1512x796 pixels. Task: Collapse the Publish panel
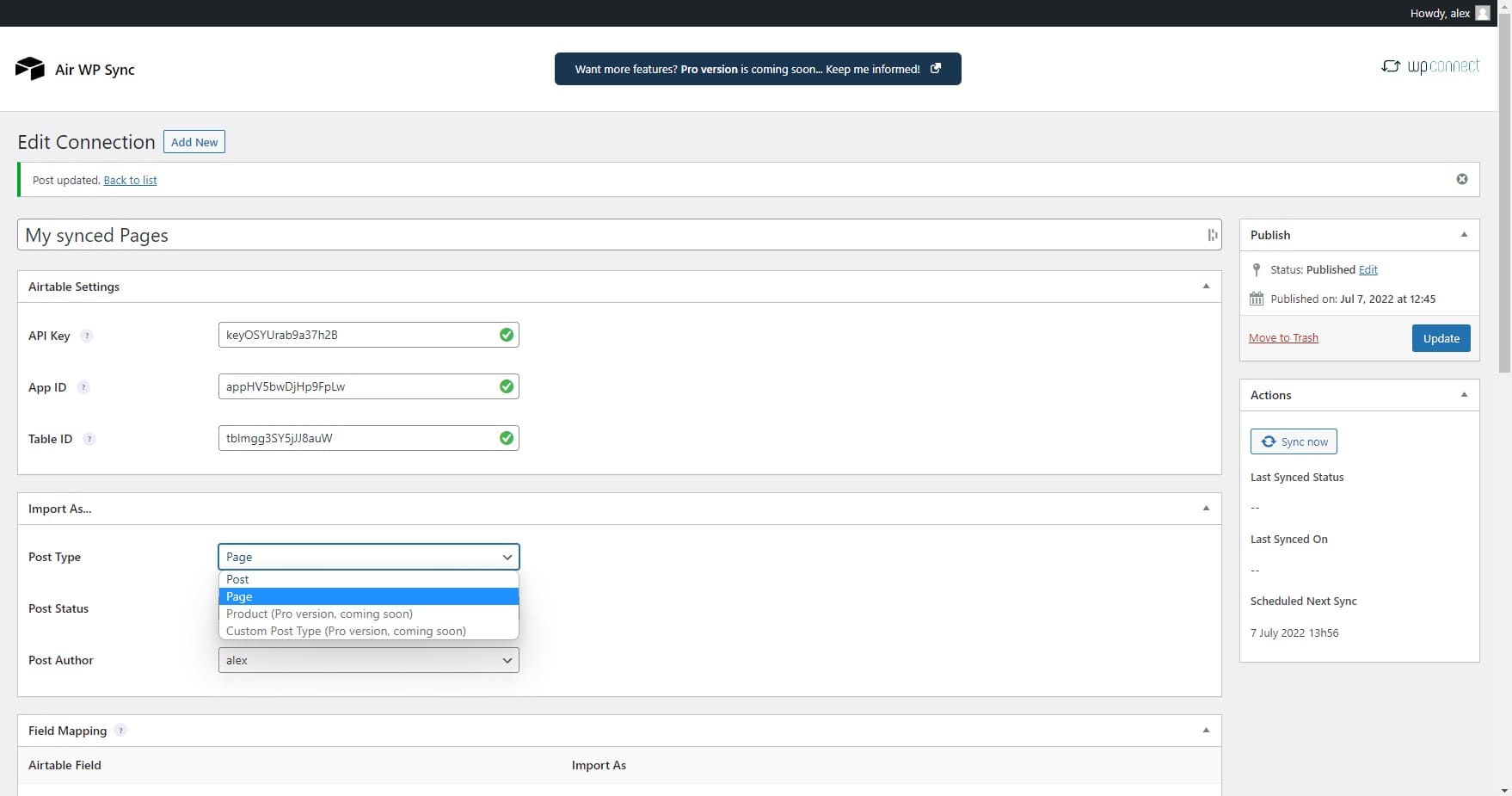click(x=1464, y=235)
